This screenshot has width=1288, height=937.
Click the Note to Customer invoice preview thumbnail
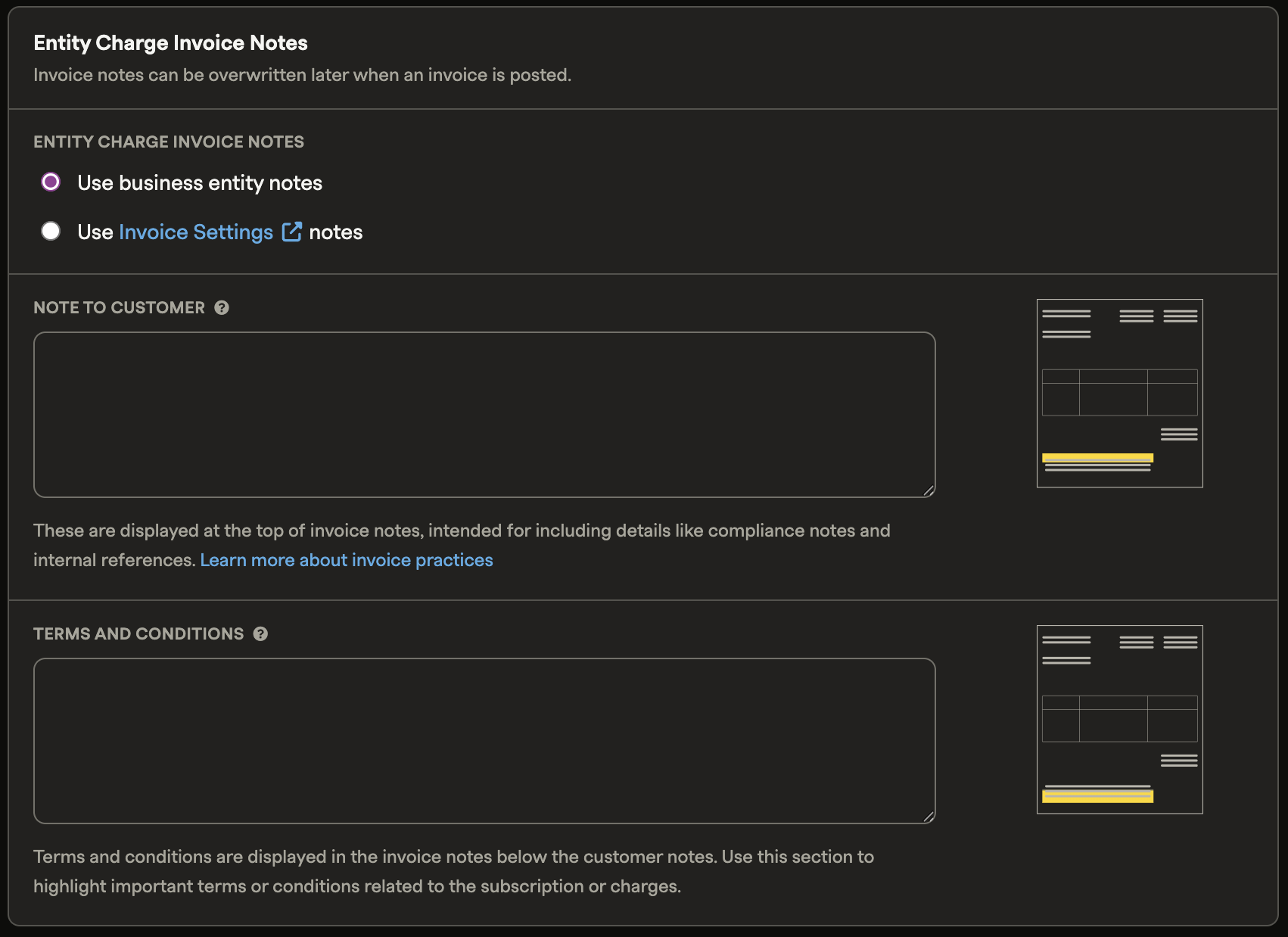(1120, 394)
